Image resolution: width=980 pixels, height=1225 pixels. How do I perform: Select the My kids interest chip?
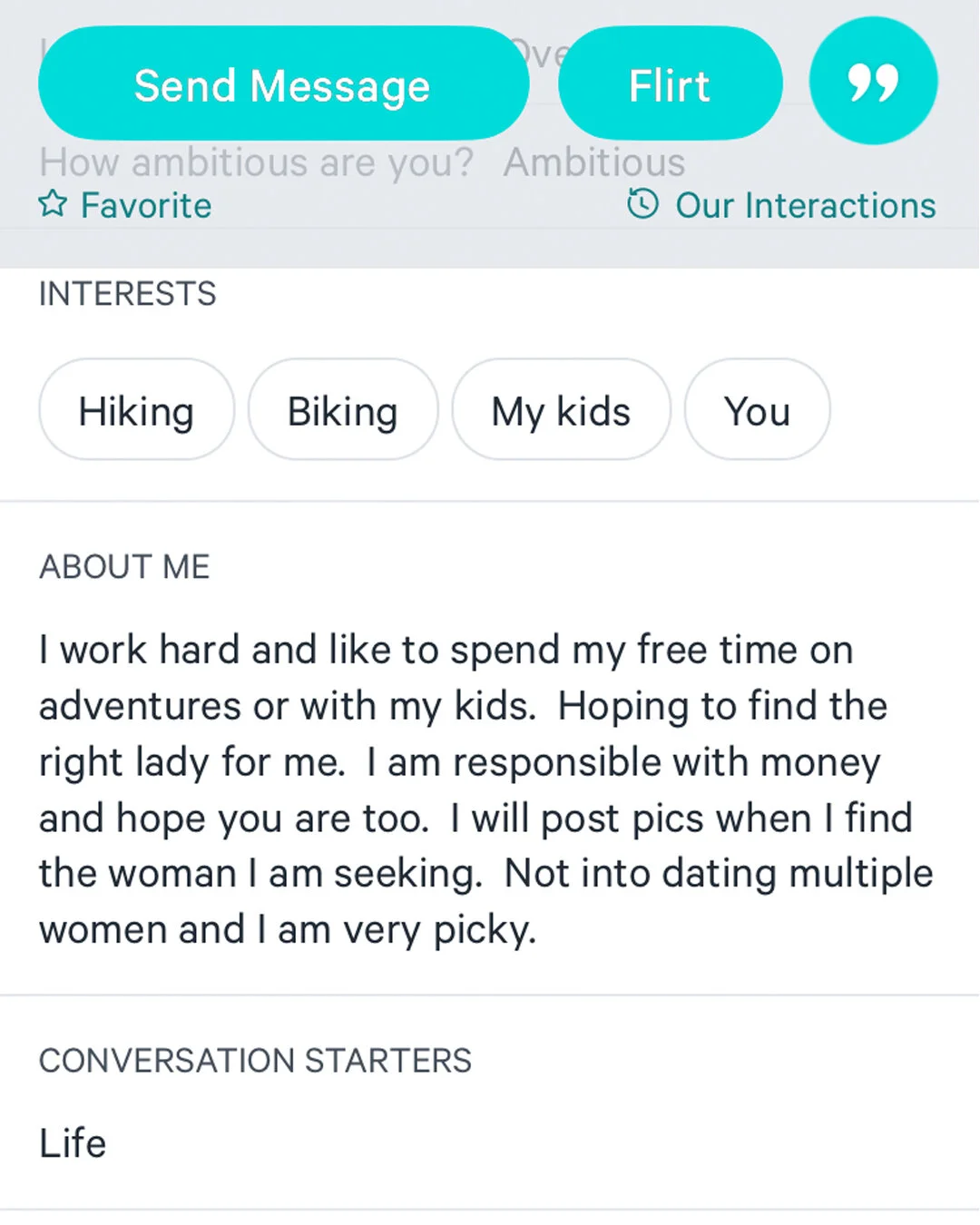click(x=561, y=410)
